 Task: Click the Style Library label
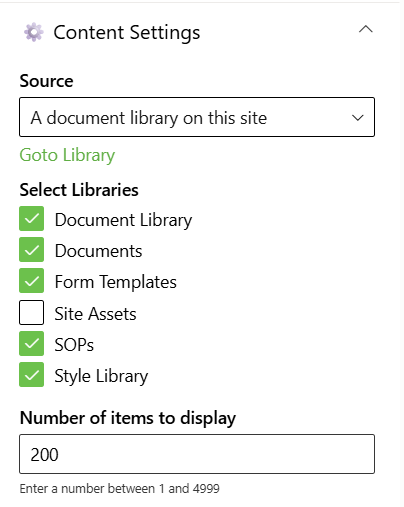pyautogui.click(x=101, y=376)
